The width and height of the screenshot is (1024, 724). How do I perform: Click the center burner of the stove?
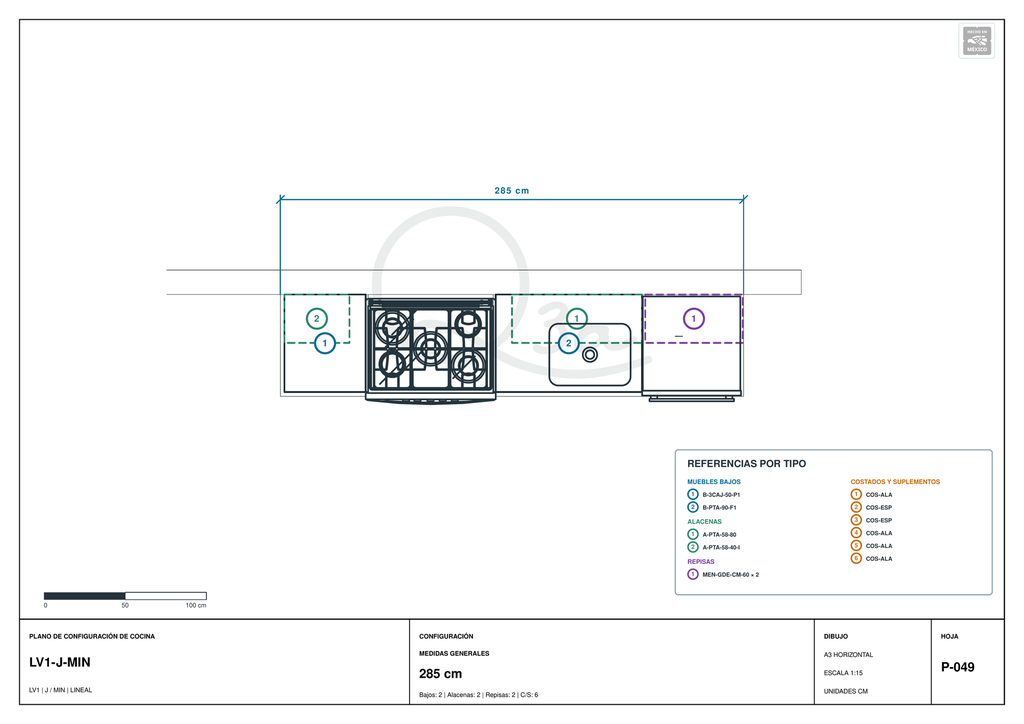click(431, 347)
